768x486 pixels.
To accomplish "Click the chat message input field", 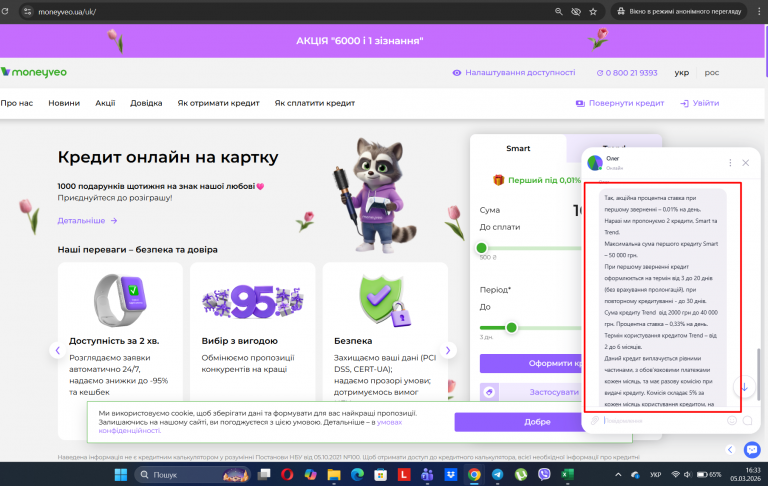I will coord(663,420).
